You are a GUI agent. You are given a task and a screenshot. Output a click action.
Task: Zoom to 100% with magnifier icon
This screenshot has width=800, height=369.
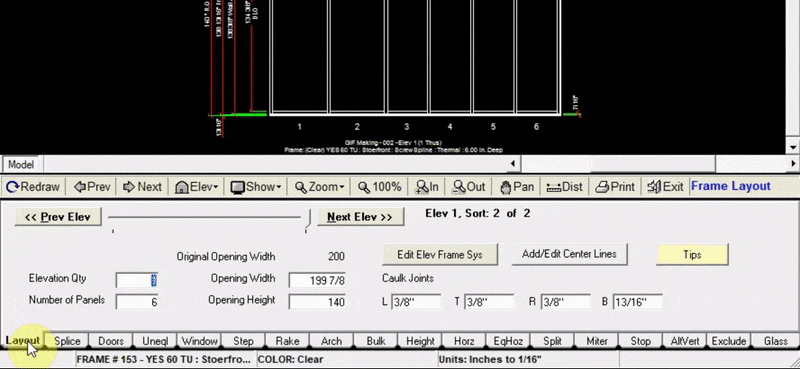pyautogui.click(x=364, y=187)
